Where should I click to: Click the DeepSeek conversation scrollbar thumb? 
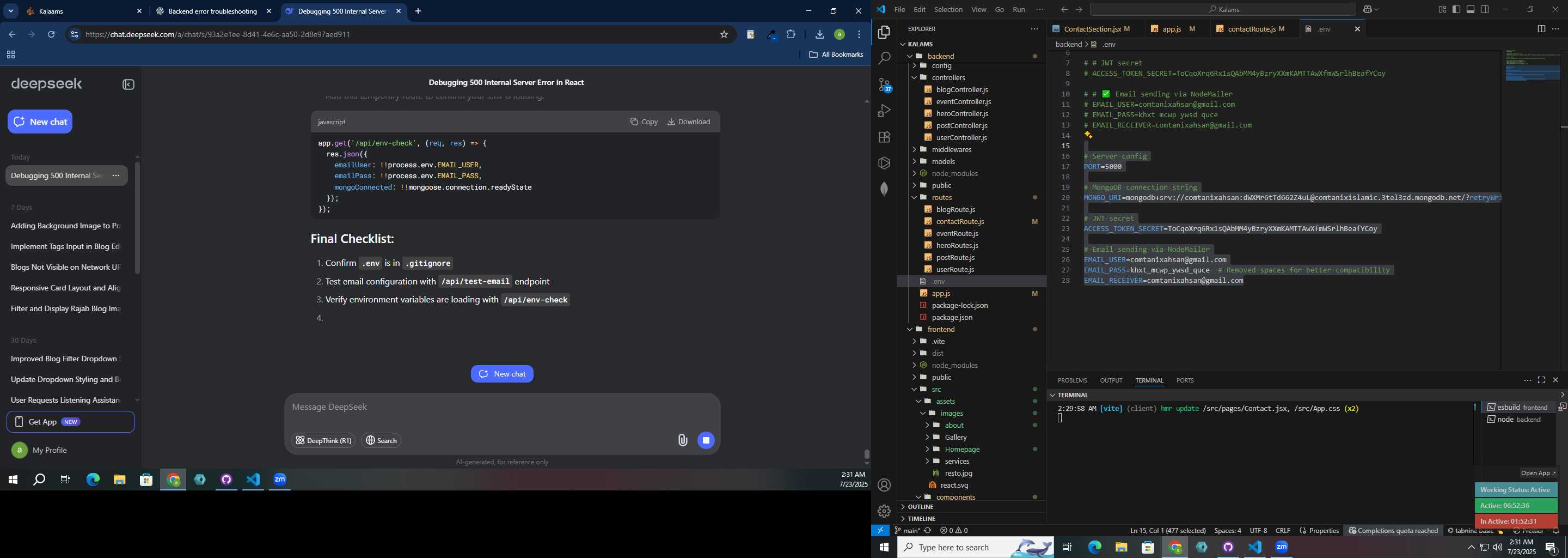coord(867,454)
